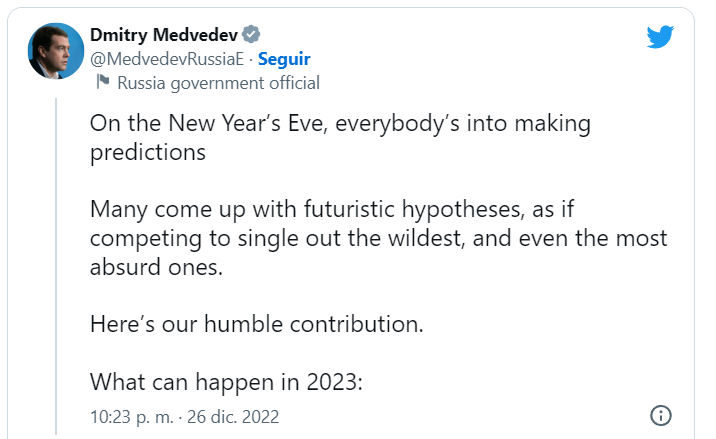Viewport: 716px width, 439px height.
Task: Click the sentence 'Here's our humble contribution.'
Action: tap(256, 325)
